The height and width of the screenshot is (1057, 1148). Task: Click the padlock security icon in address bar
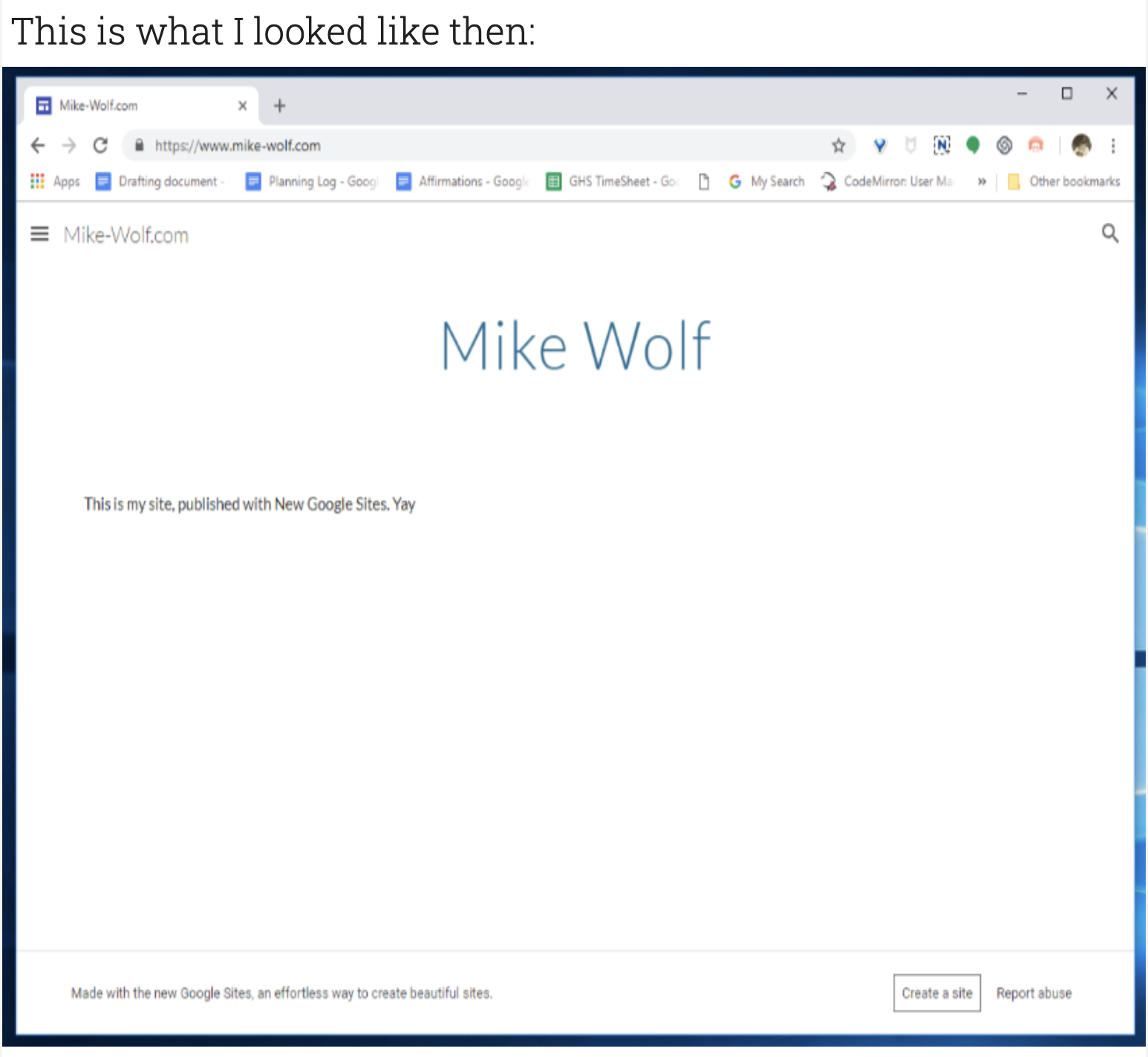pos(139,145)
